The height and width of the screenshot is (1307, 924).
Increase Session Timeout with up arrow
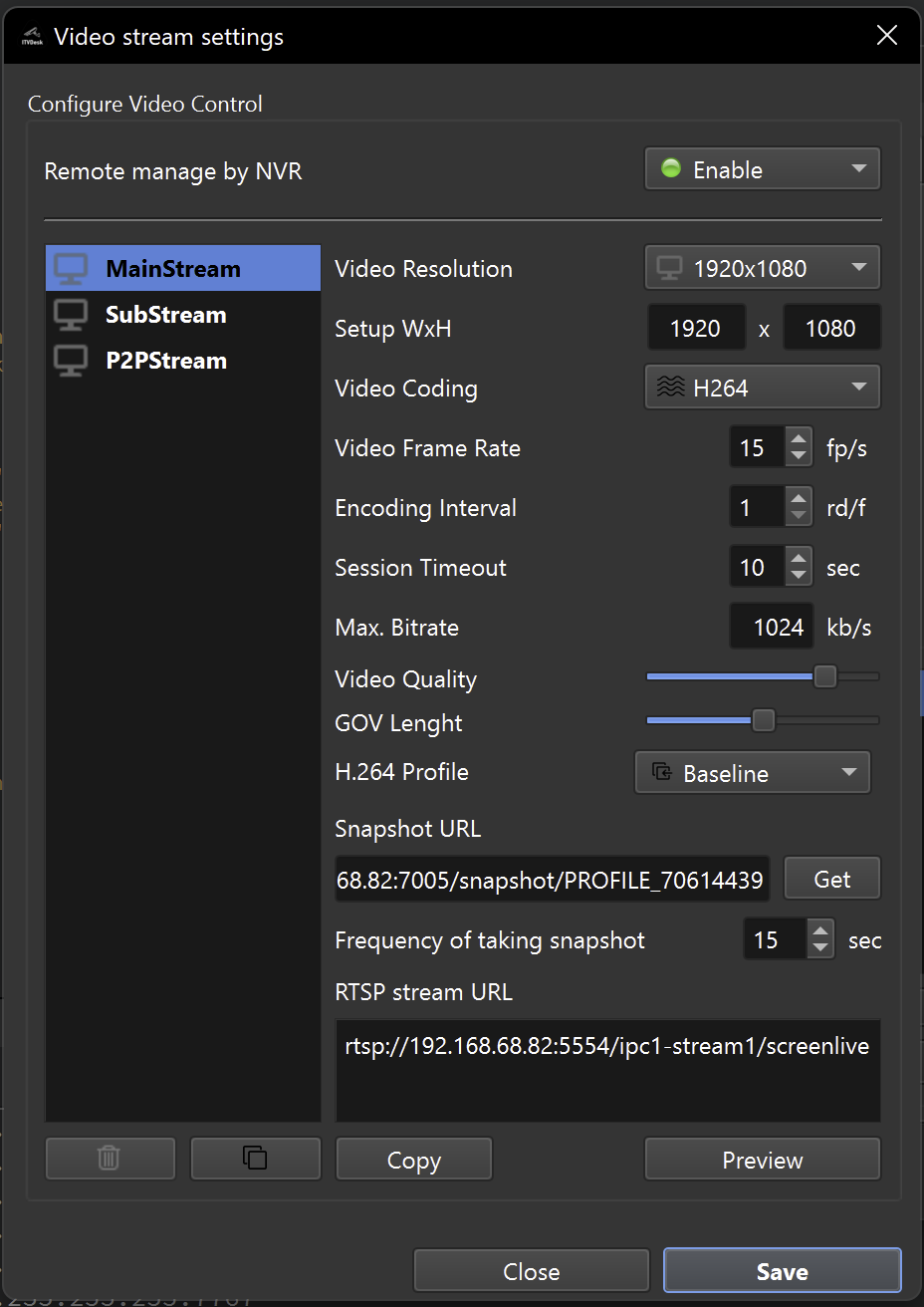[799, 559]
